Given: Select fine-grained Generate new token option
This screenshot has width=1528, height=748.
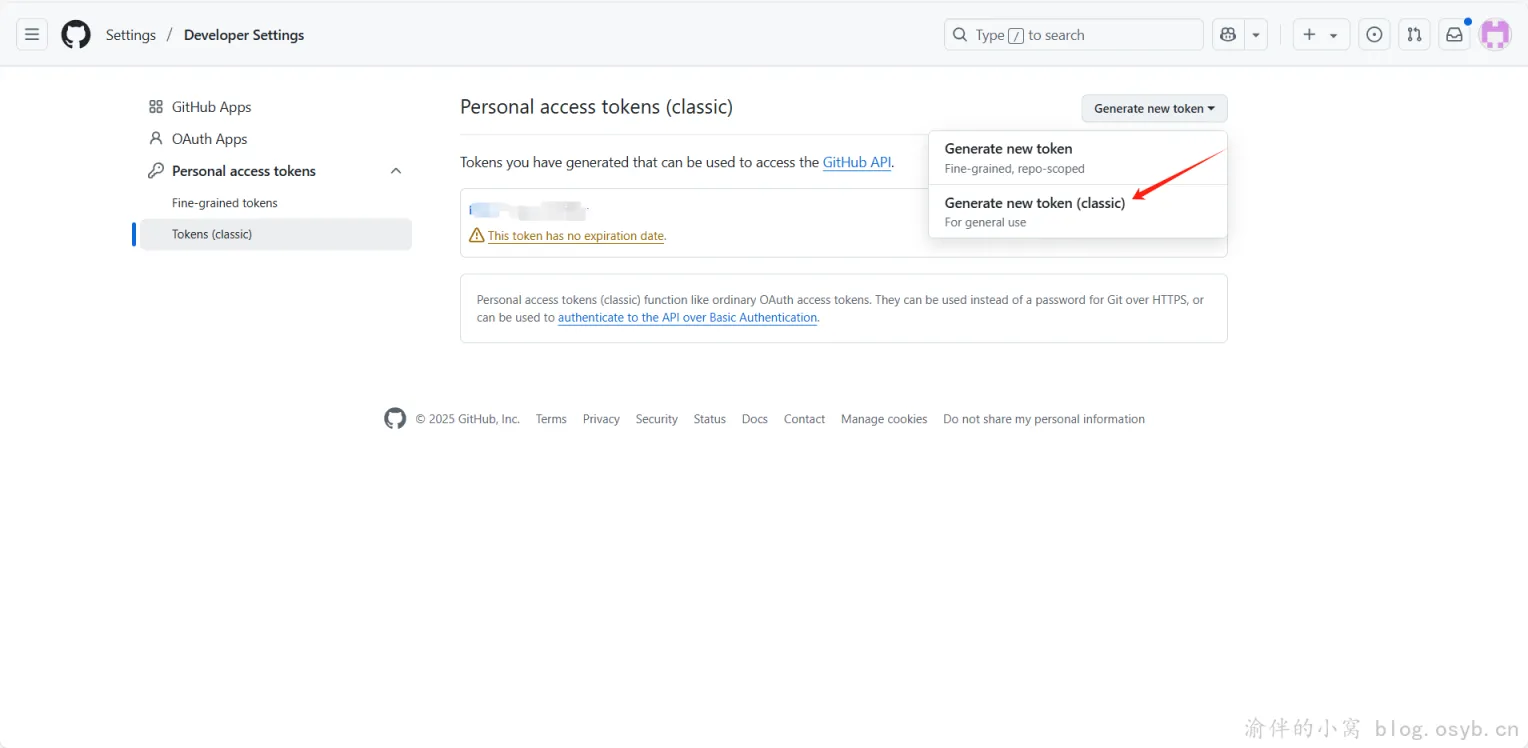Looking at the screenshot, I should 1008,149.
